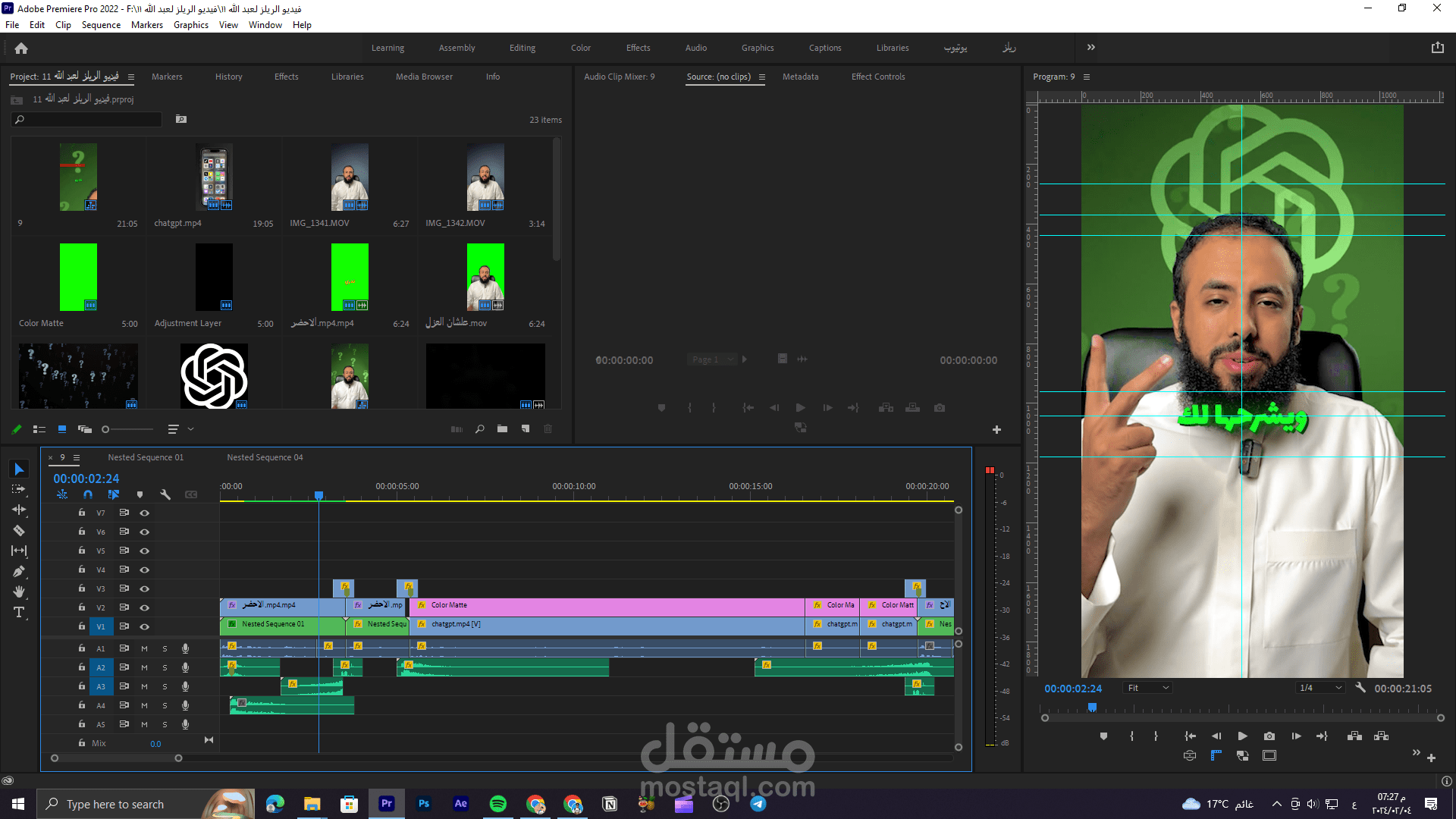Screen dimensions: 1456x819
Task: Open the Sequence menu
Action: point(101,25)
